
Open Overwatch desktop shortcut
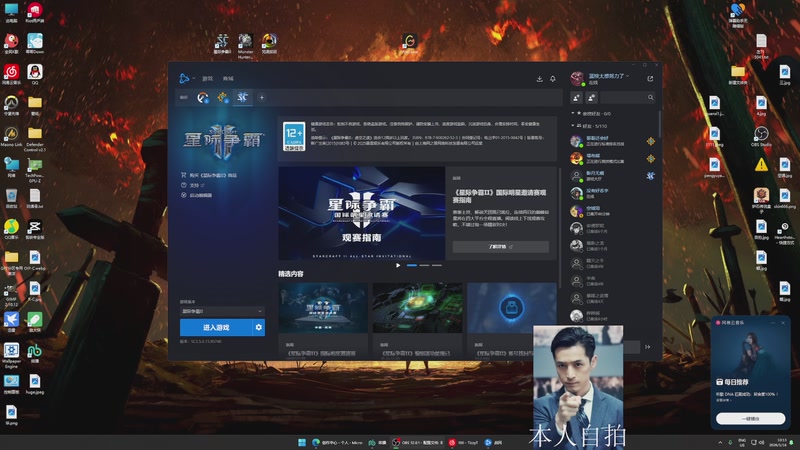[11, 106]
